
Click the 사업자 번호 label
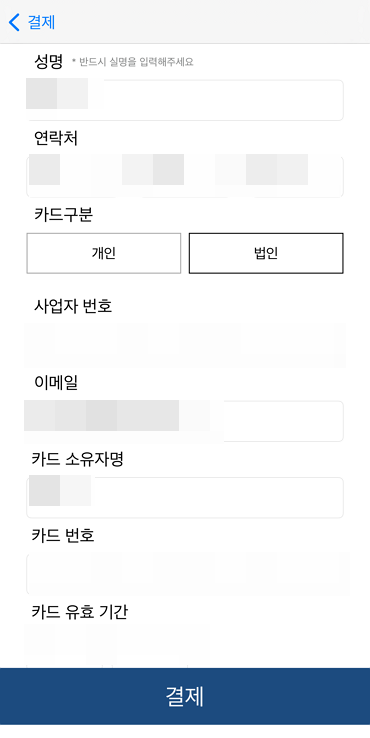coord(73,306)
